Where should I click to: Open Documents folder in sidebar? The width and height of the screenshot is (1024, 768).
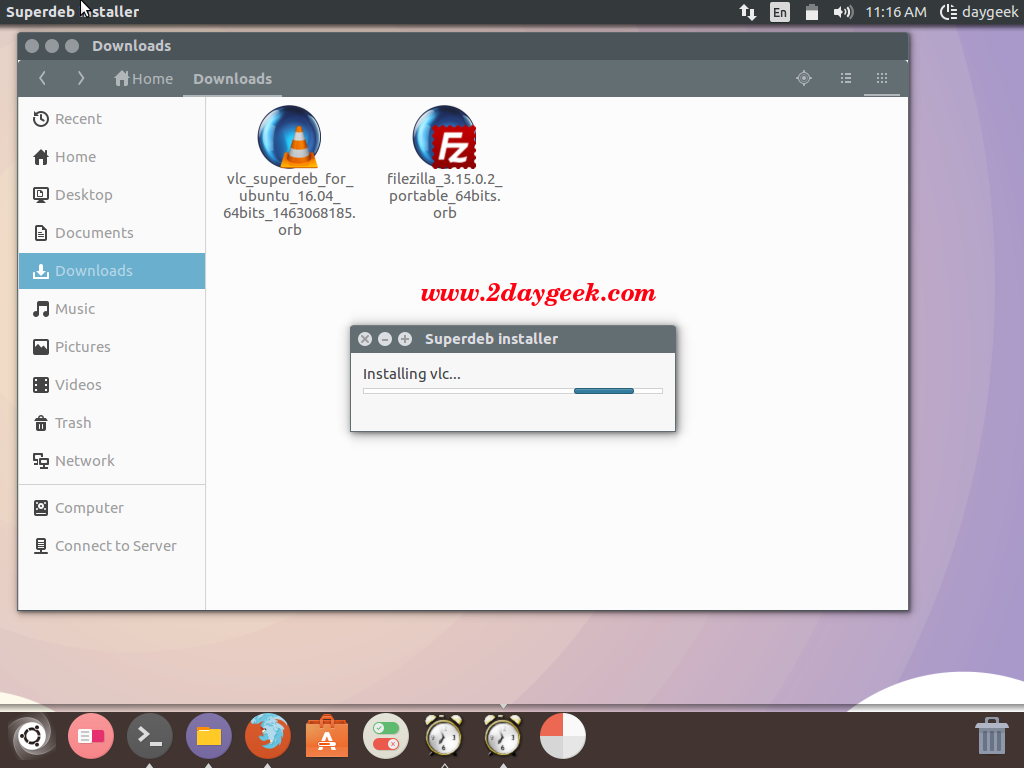[112, 232]
